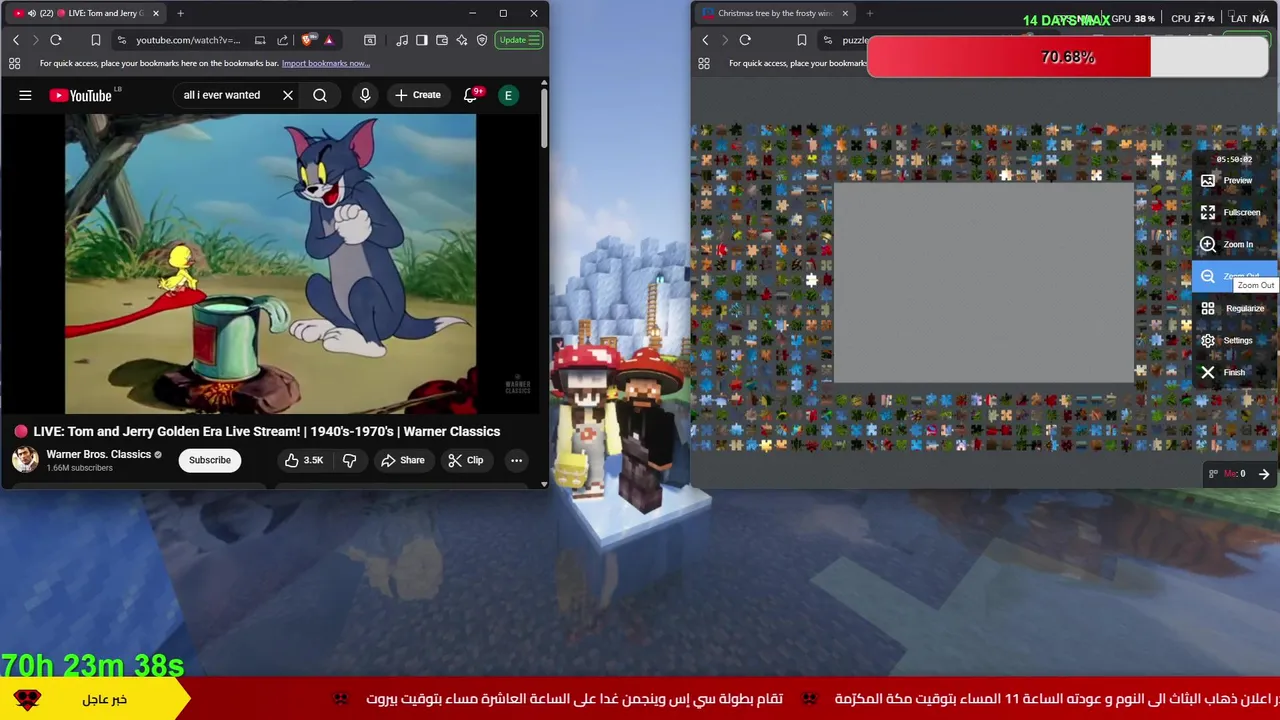
Task: Open Brave Shields lion icon
Action: pyautogui.click(x=307, y=40)
